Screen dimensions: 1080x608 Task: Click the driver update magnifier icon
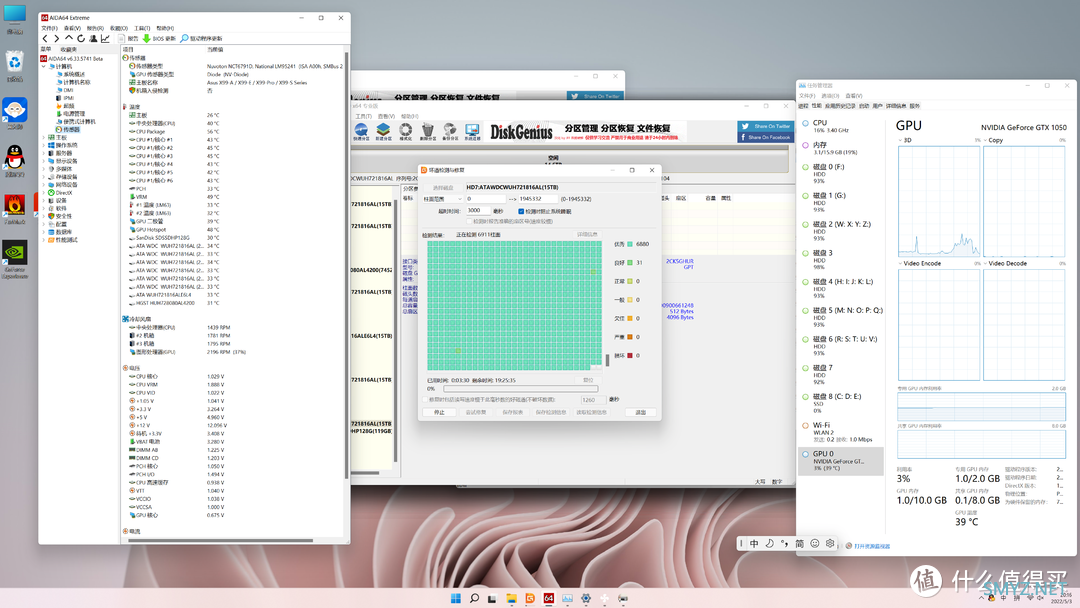coord(184,39)
